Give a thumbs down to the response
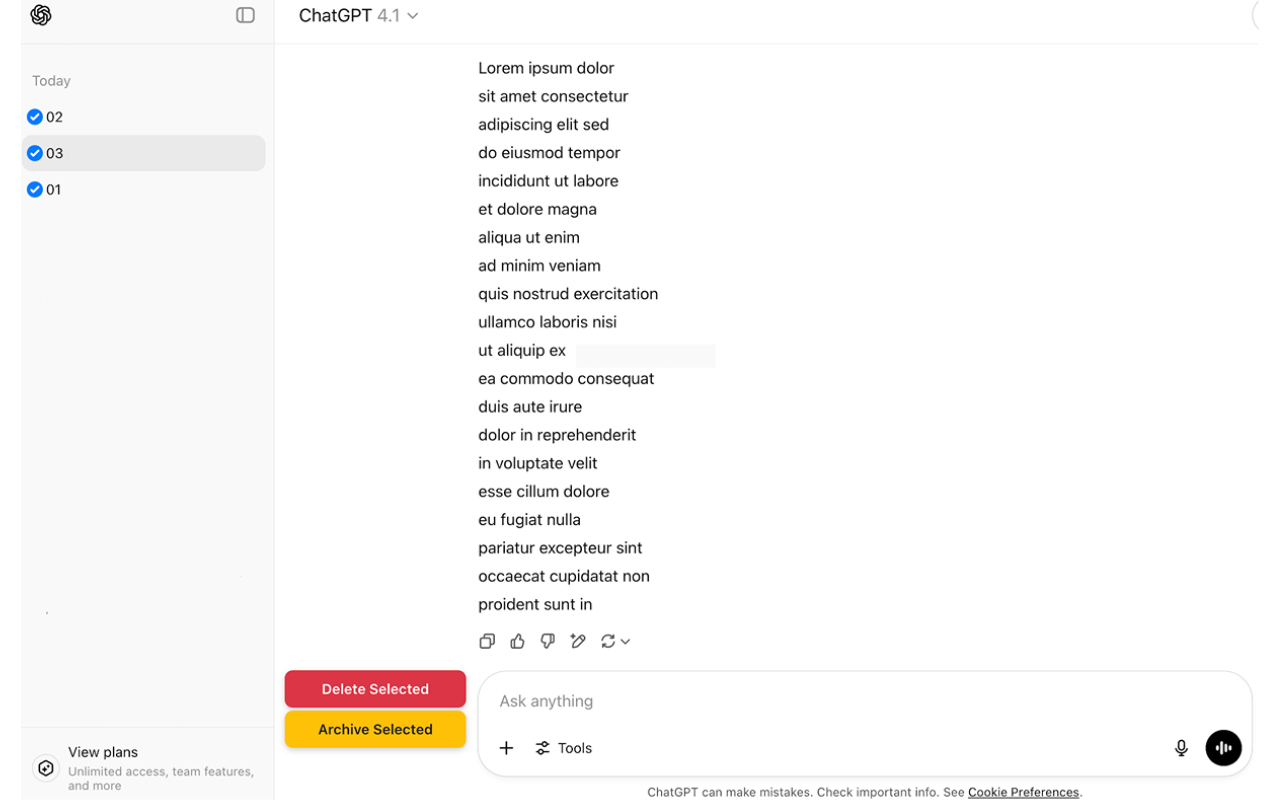 coord(547,641)
